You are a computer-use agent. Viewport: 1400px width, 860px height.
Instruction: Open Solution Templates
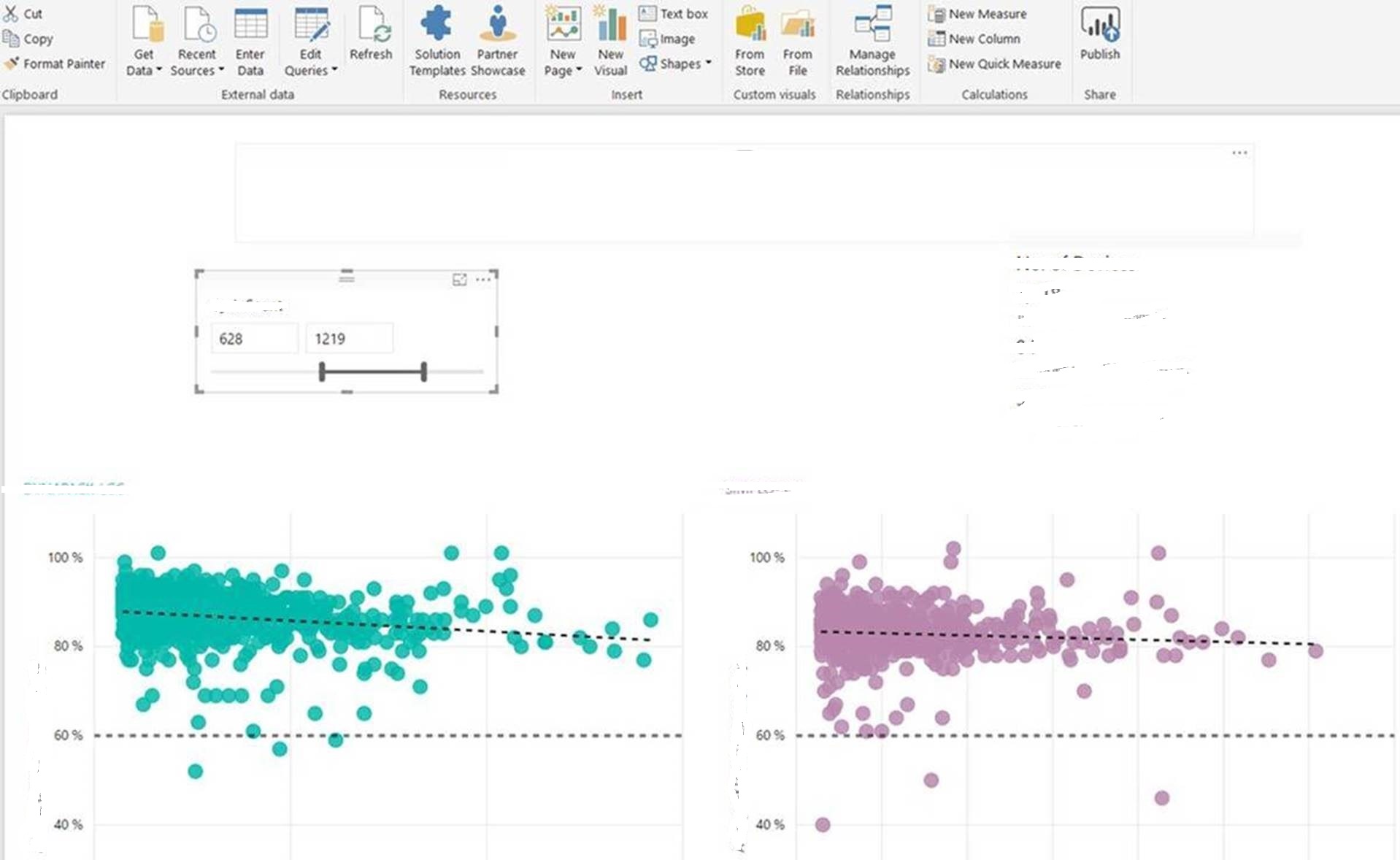pyautogui.click(x=437, y=41)
